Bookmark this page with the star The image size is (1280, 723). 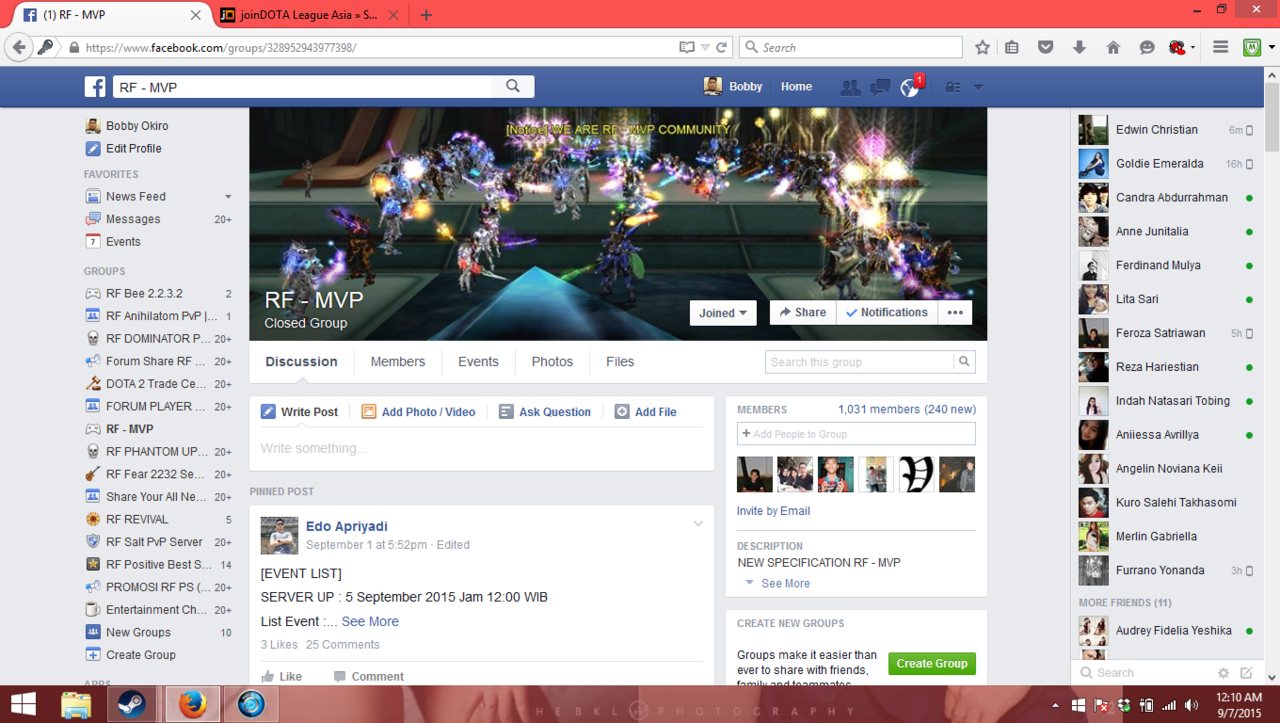pyautogui.click(x=983, y=47)
